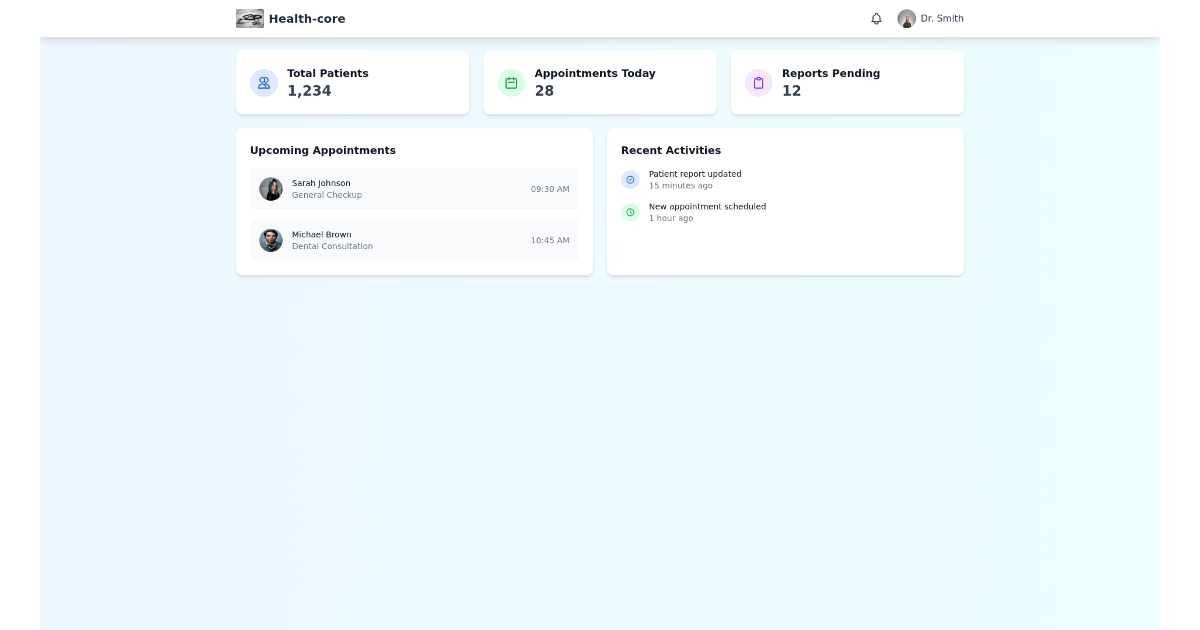Open the Upcoming Appointments section header

pyautogui.click(x=322, y=150)
